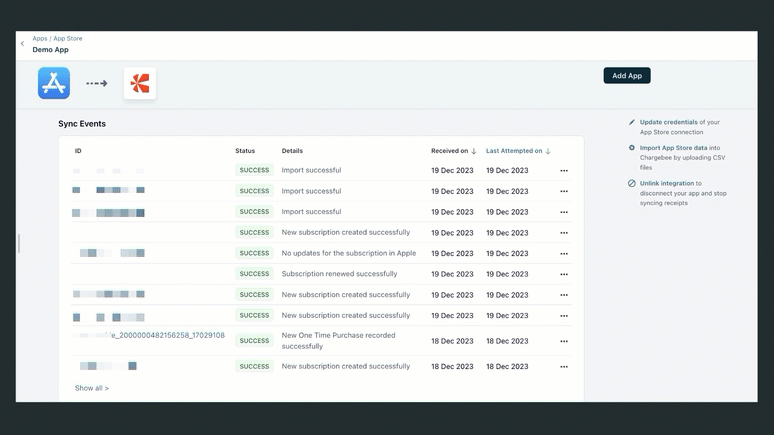Click the pencil icon for Update credentials
Image resolution: width=774 pixels, height=435 pixels.
(632, 123)
